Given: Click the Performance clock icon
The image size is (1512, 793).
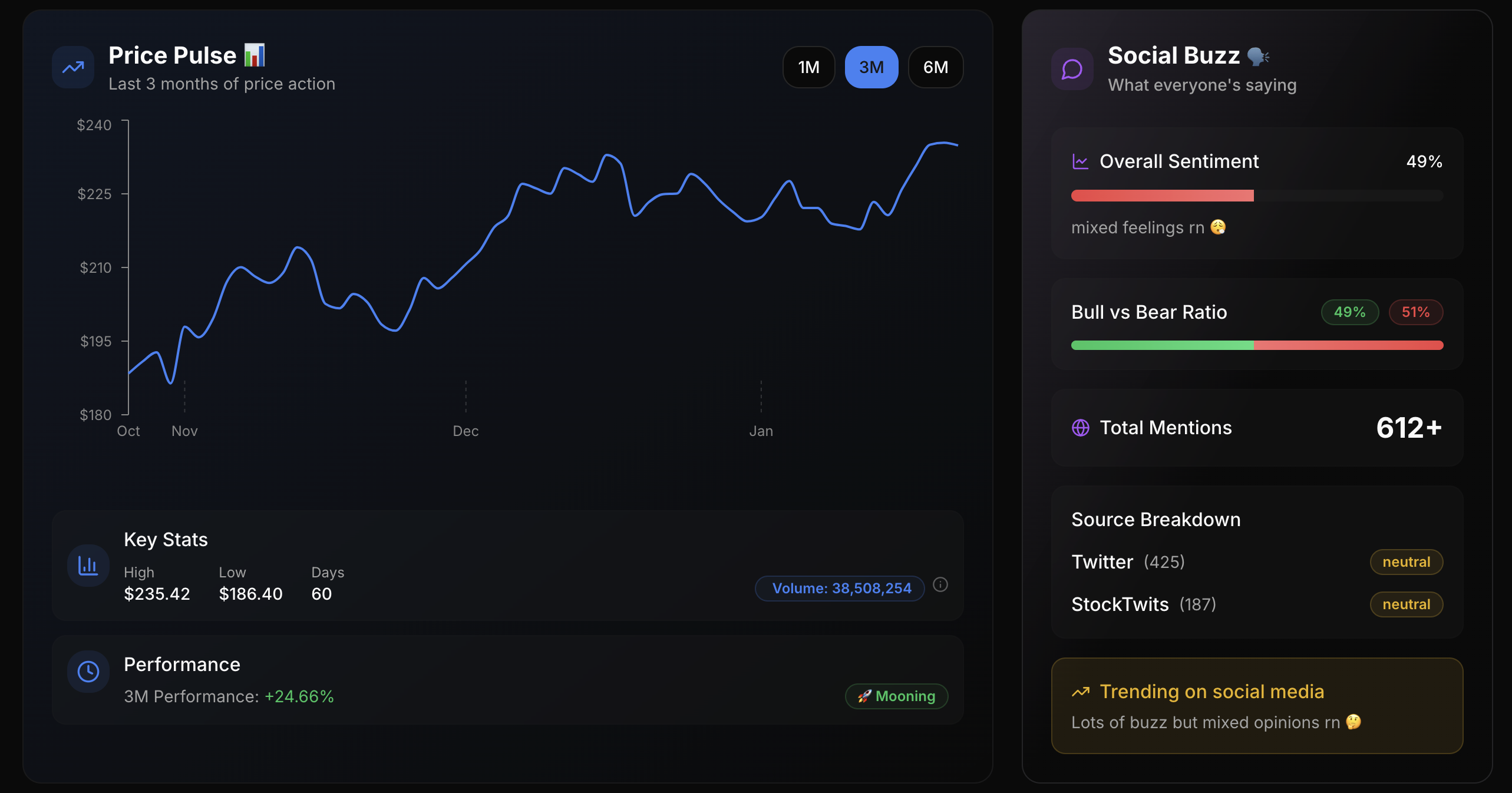Looking at the screenshot, I should click(x=88, y=671).
